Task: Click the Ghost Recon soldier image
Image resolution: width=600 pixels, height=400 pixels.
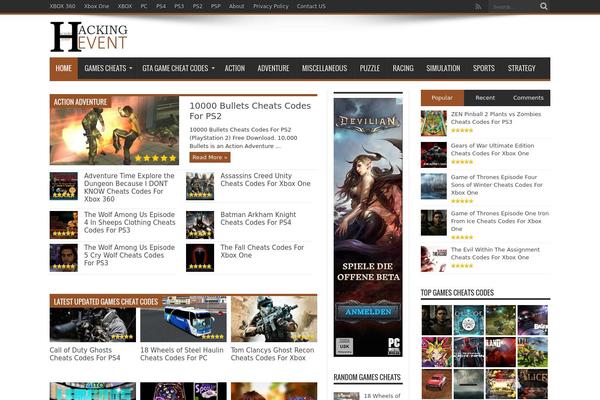Action: tap(274, 319)
